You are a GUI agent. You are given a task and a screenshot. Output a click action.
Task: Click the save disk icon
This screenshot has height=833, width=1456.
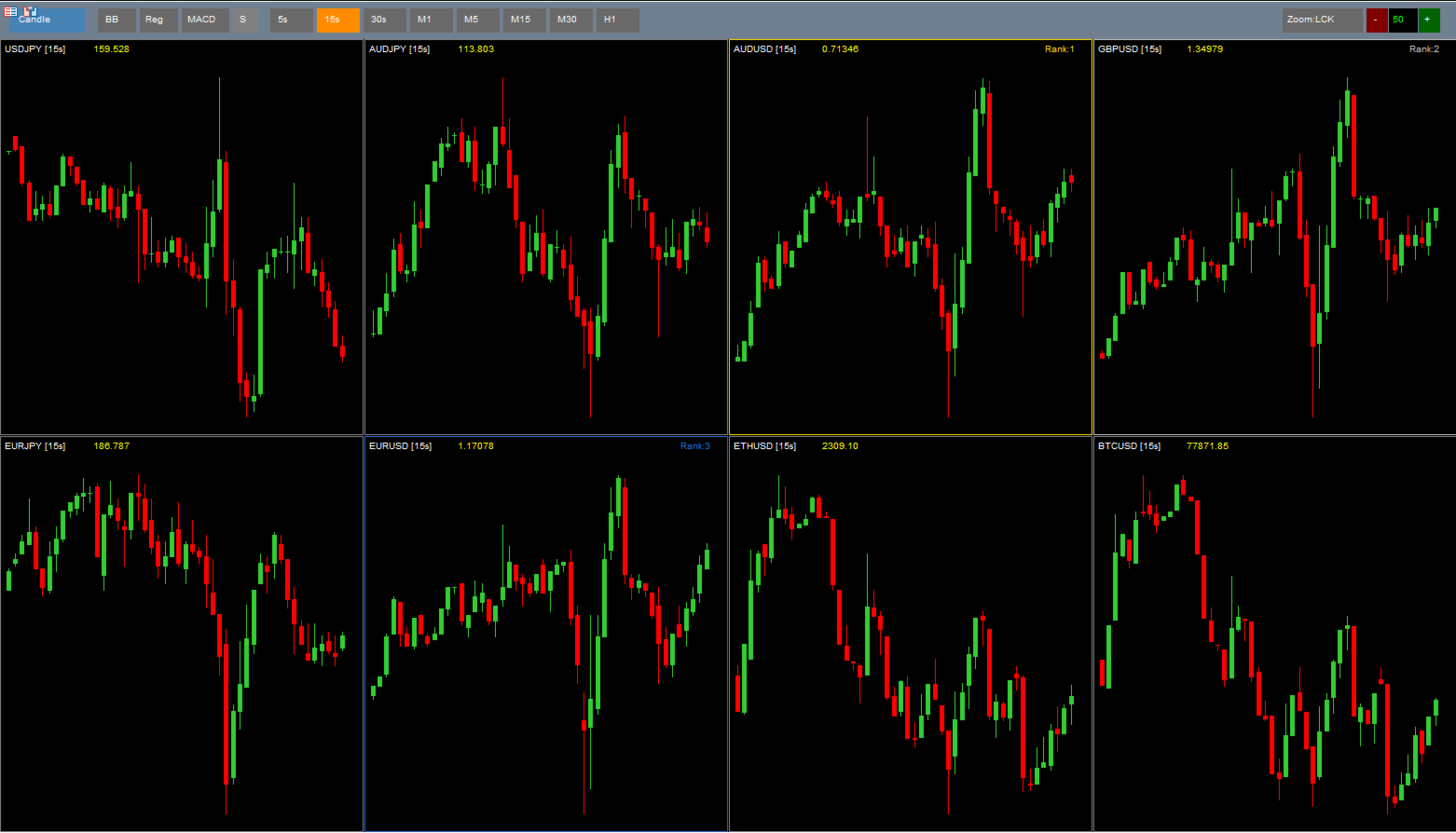click(30, 11)
